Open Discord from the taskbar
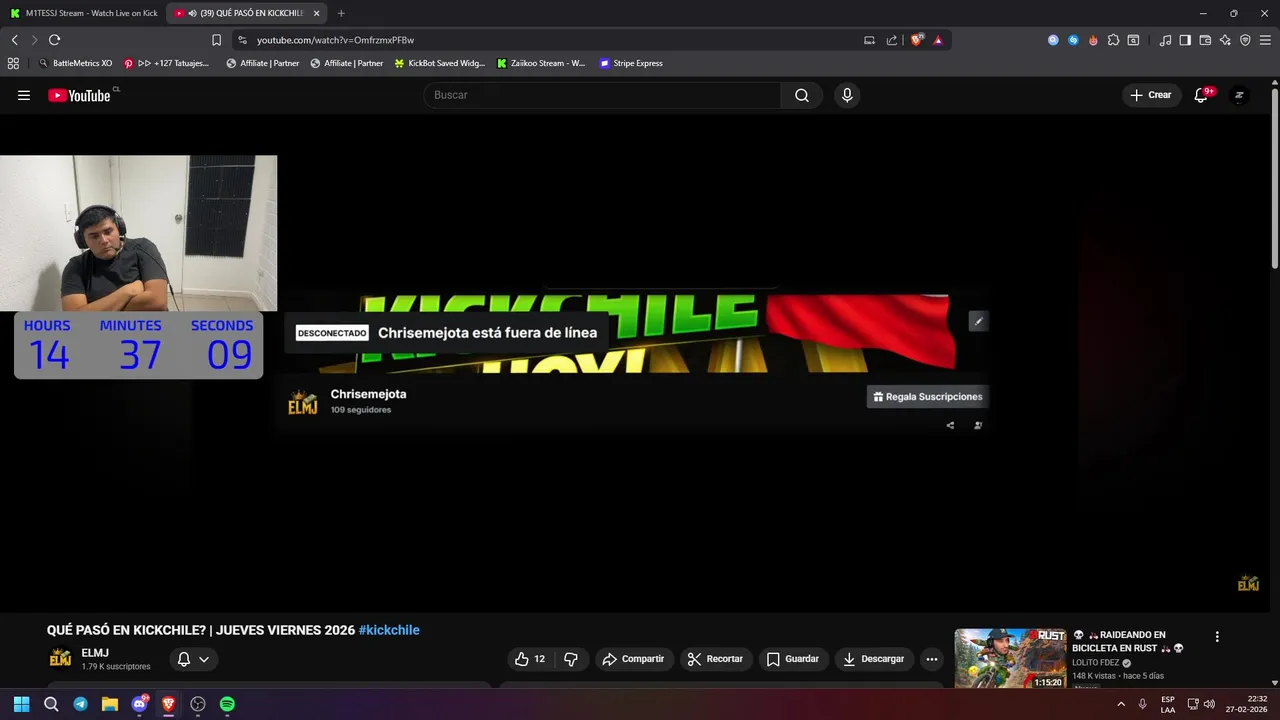Viewport: 1280px width, 720px height. 139,704
